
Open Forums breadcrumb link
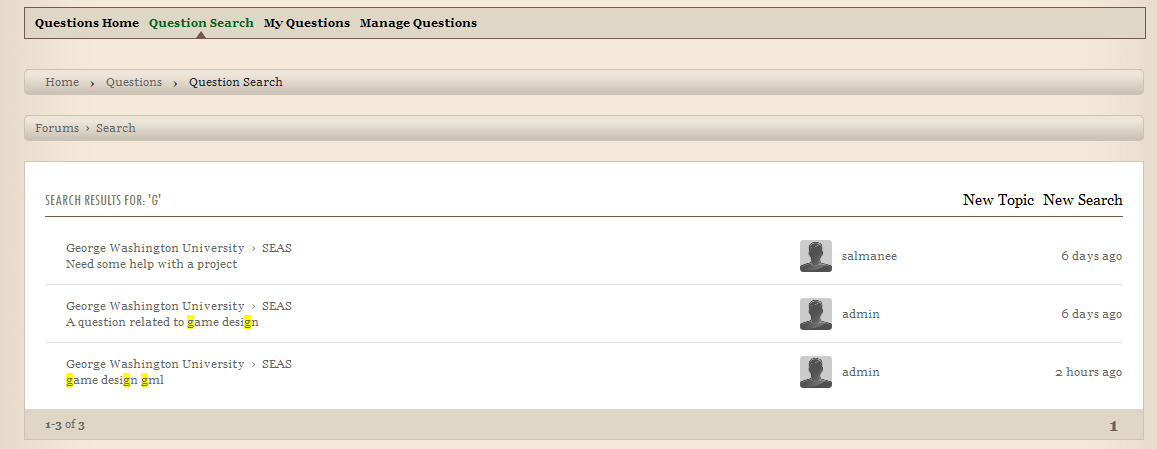(57, 128)
